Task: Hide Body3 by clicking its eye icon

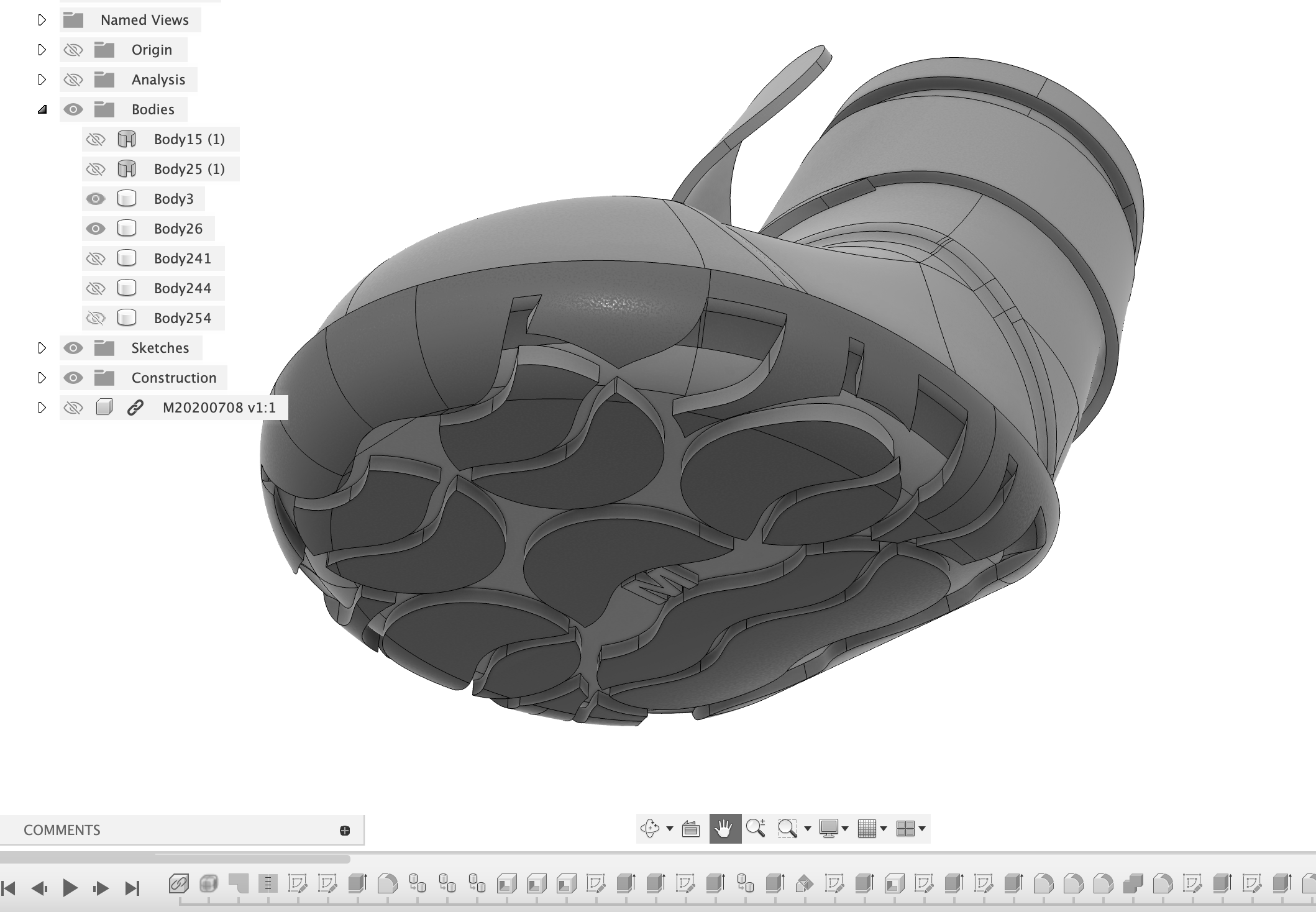Action: (96, 199)
